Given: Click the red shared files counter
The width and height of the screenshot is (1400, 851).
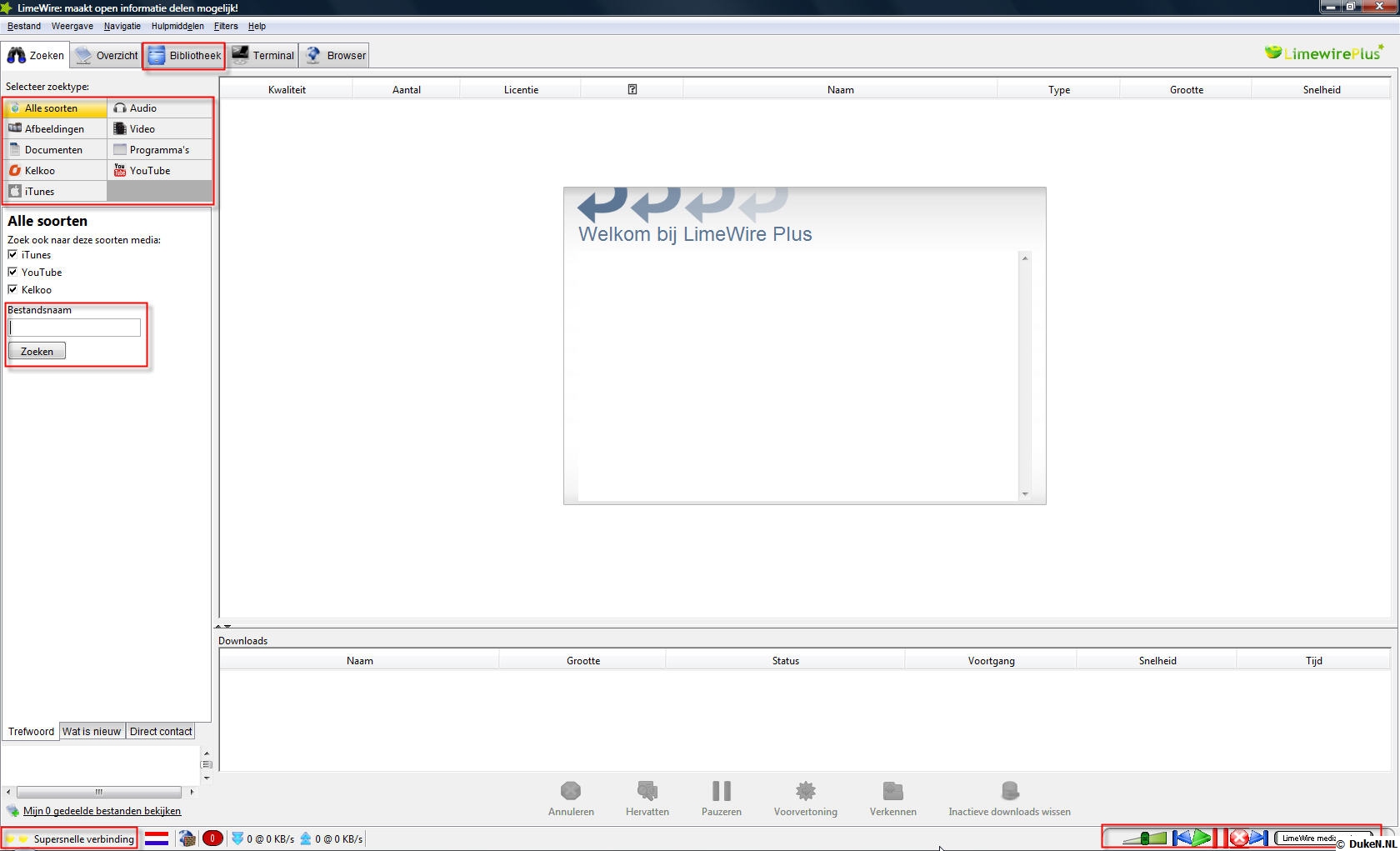Looking at the screenshot, I should [x=212, y=838].
